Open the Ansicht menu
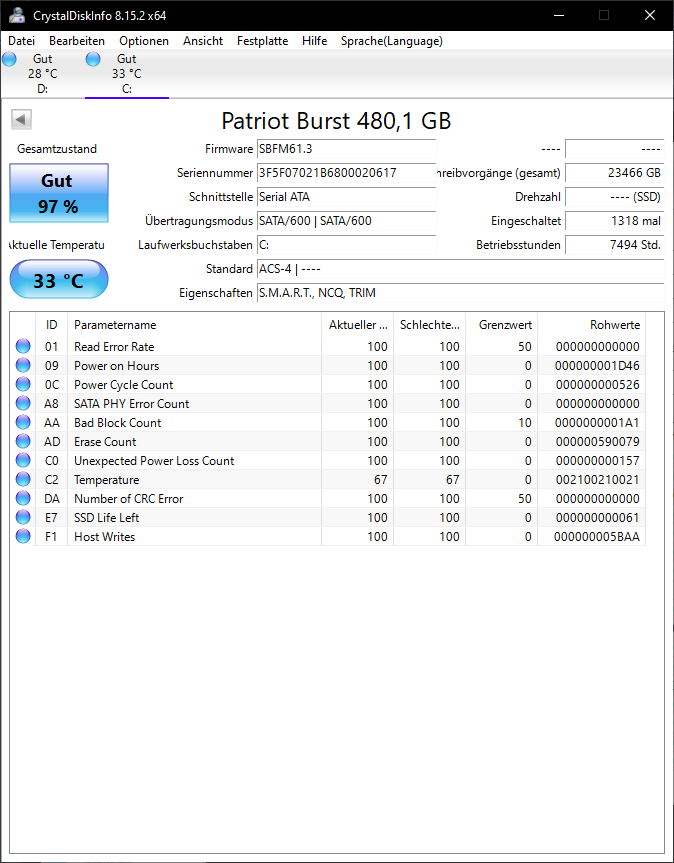 coord(203,41)
